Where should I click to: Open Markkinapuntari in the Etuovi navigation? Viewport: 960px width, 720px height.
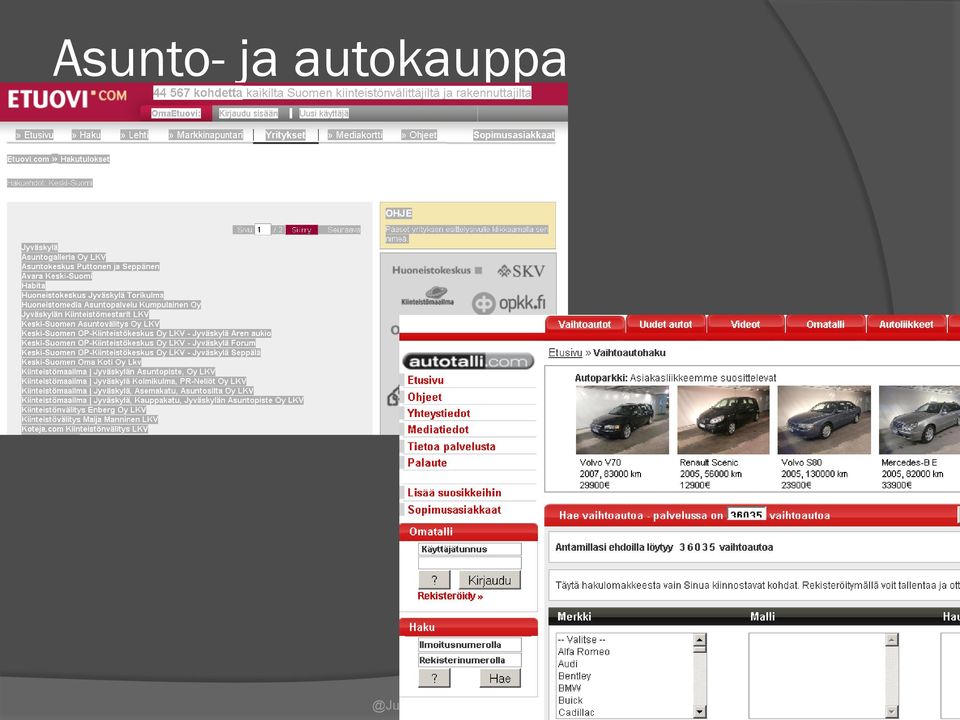point(206,135)
